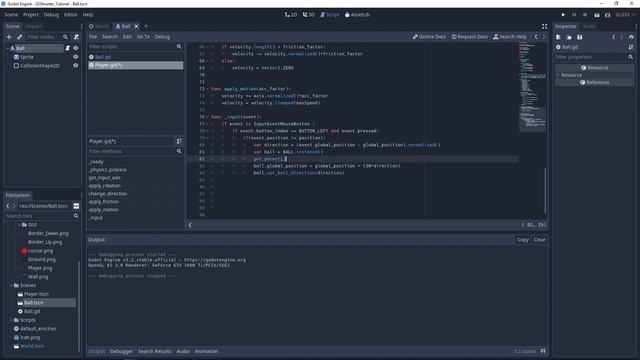Open Search Help
This screenshot has width=640, height=360.
click(510, 37)
